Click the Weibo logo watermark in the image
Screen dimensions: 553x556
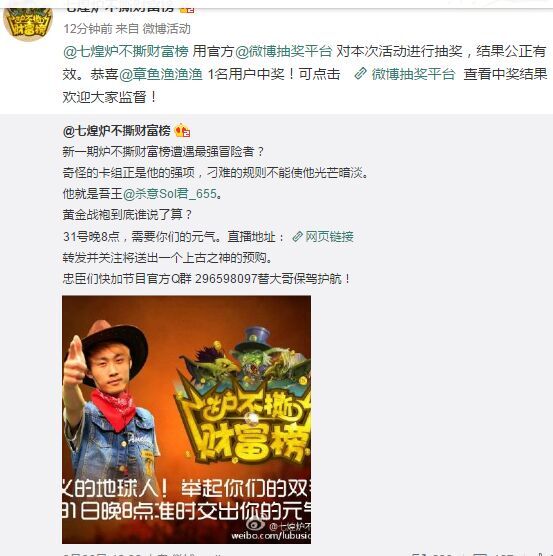[255, 524]
